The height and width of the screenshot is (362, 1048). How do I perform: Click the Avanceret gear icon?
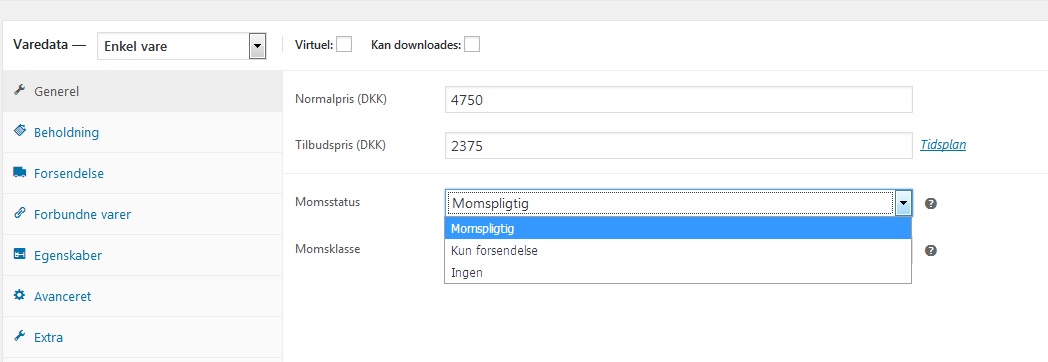[19, 295]
